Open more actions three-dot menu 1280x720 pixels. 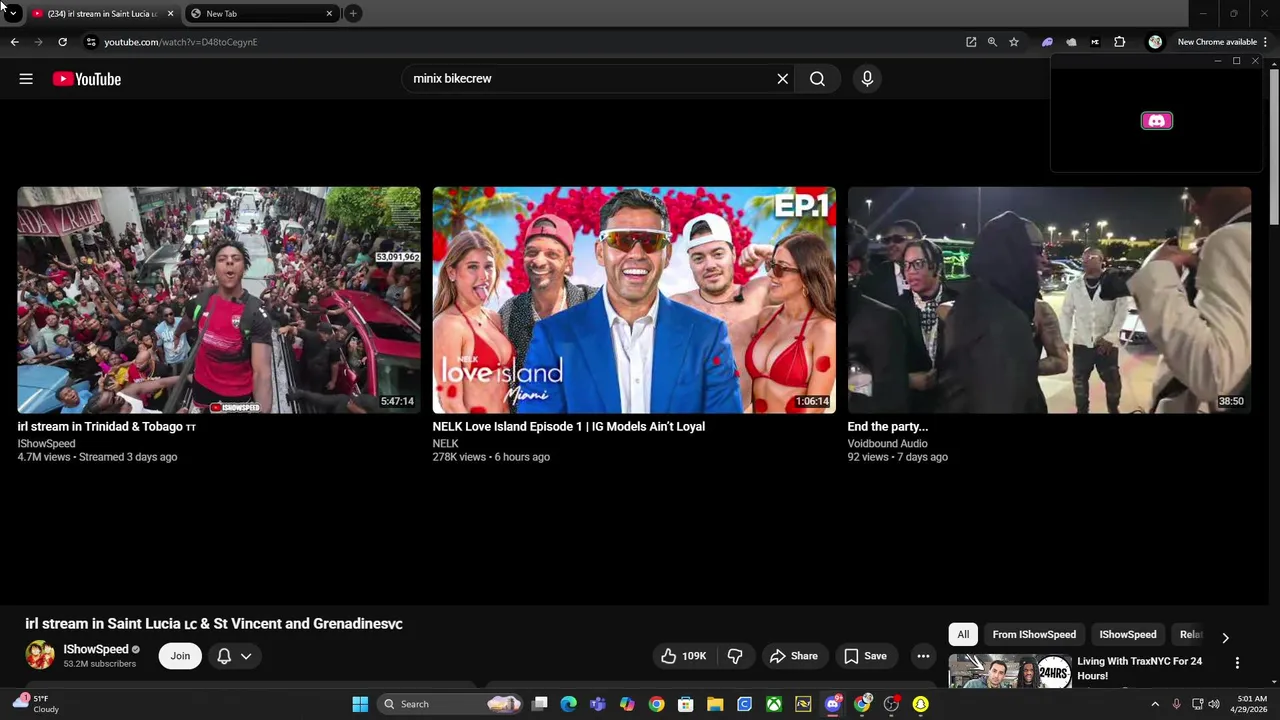pos(923,656)
